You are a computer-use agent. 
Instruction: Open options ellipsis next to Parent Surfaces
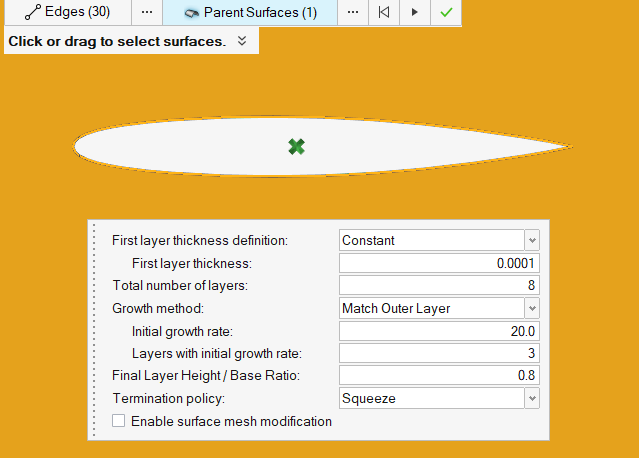click(352, 13)
